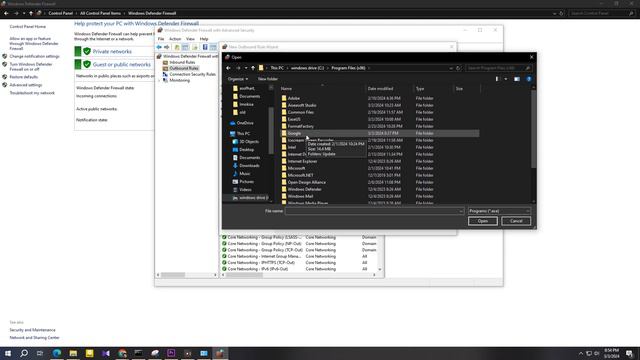The width and height of the screenshot is (640, 360).
Task: Click New folder in Open dialog
Action: (267, 79)
